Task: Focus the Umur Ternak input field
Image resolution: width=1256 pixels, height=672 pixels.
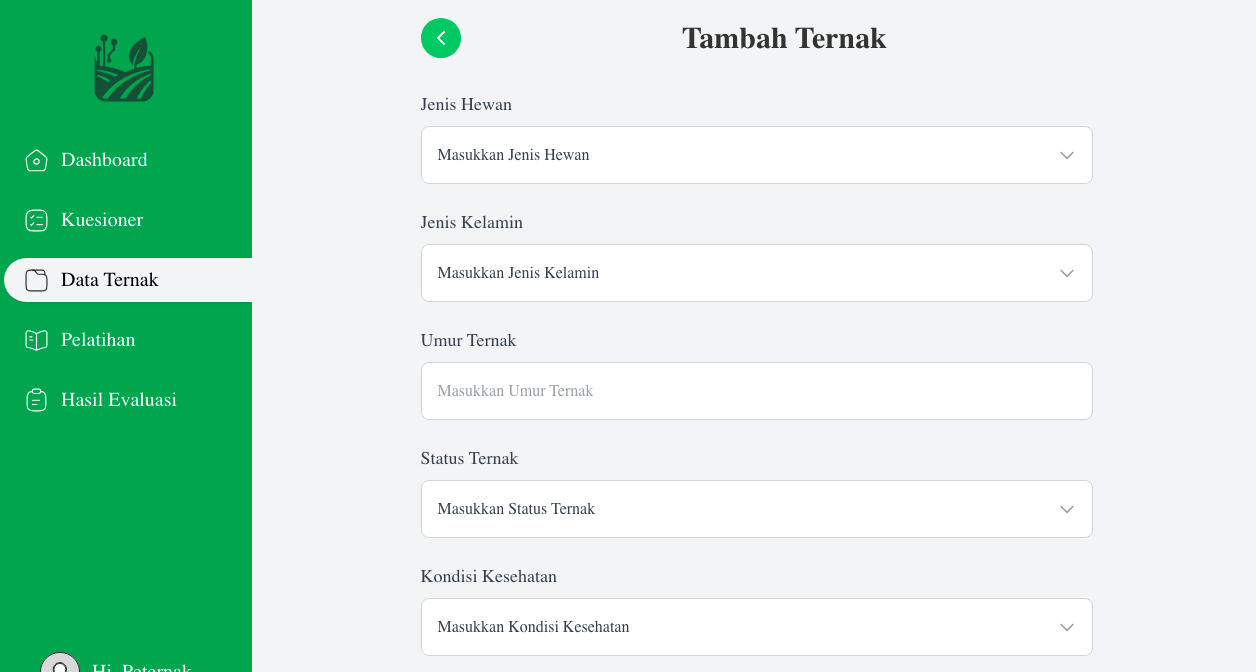Action: (756, 391)
